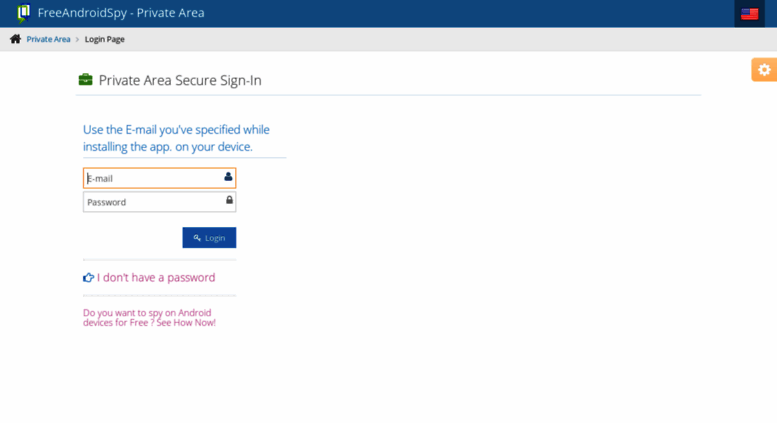Click the 'Use the E-mail you've specified' instruction text
The width and height of the screenshot is (777, 423).
click(176, 138)
